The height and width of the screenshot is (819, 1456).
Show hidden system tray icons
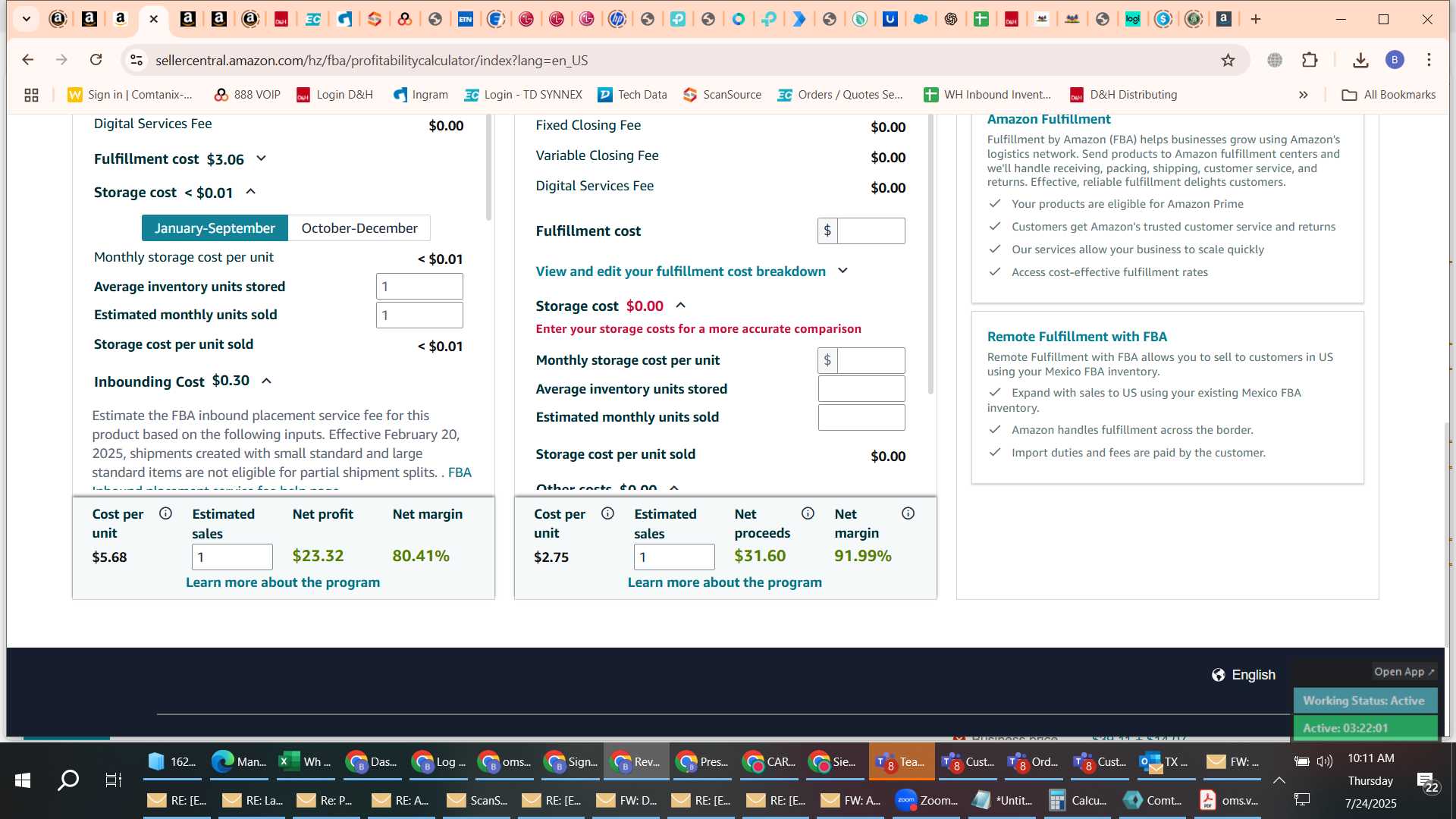coord(1279,780)
